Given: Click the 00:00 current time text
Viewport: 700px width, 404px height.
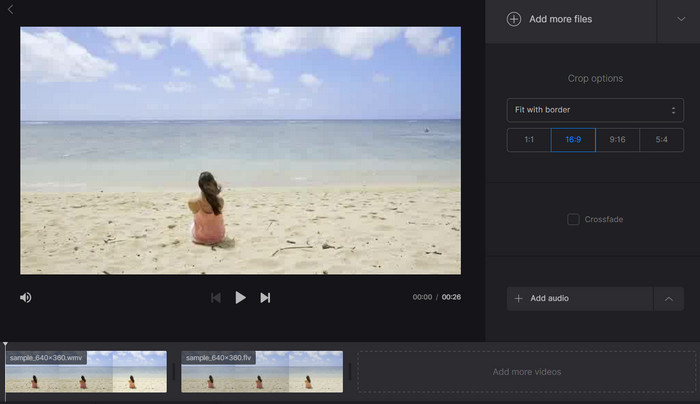Looking at the screenshot, I should click(422, 297).
